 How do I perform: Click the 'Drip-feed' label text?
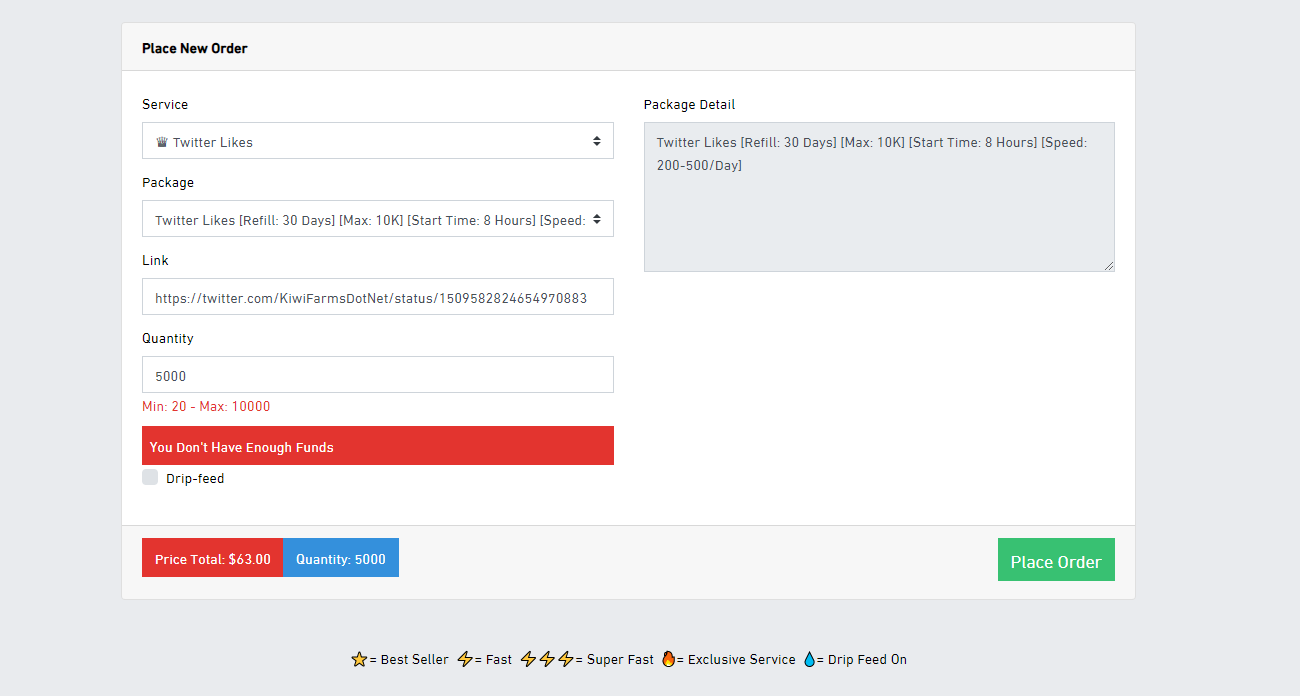pos(195,478)
